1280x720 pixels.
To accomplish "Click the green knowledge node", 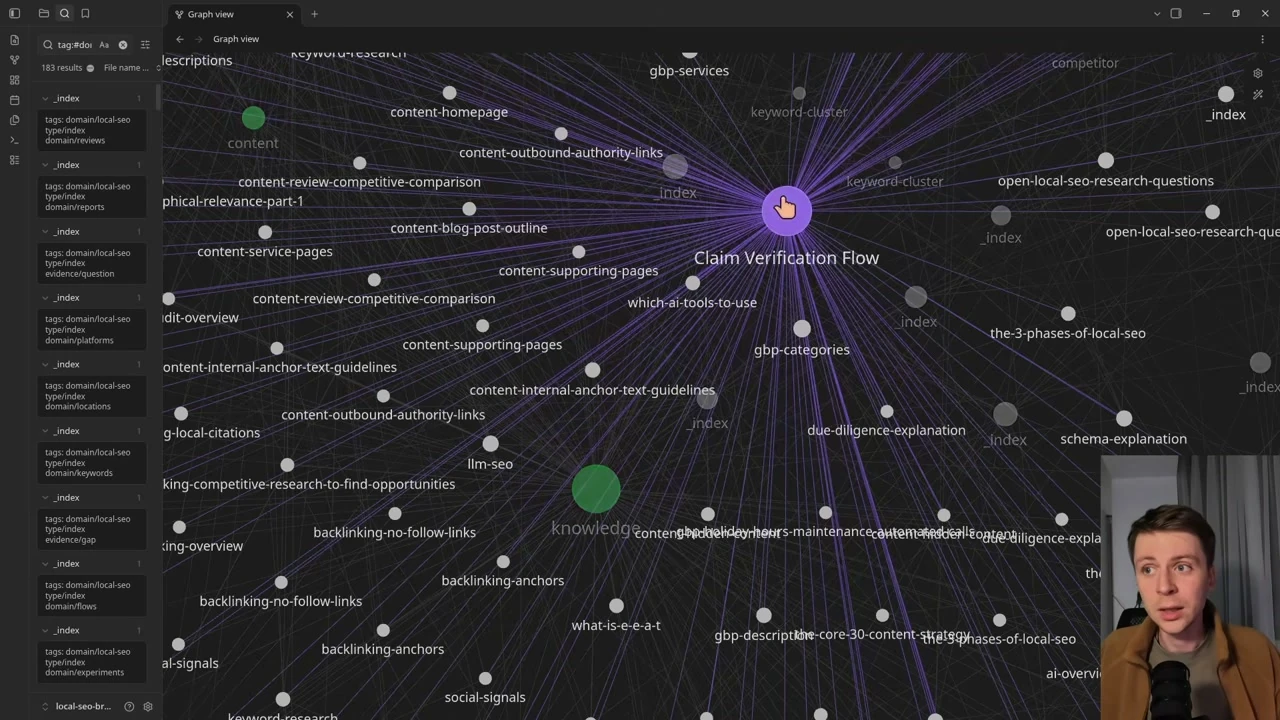I will point(596,489).
